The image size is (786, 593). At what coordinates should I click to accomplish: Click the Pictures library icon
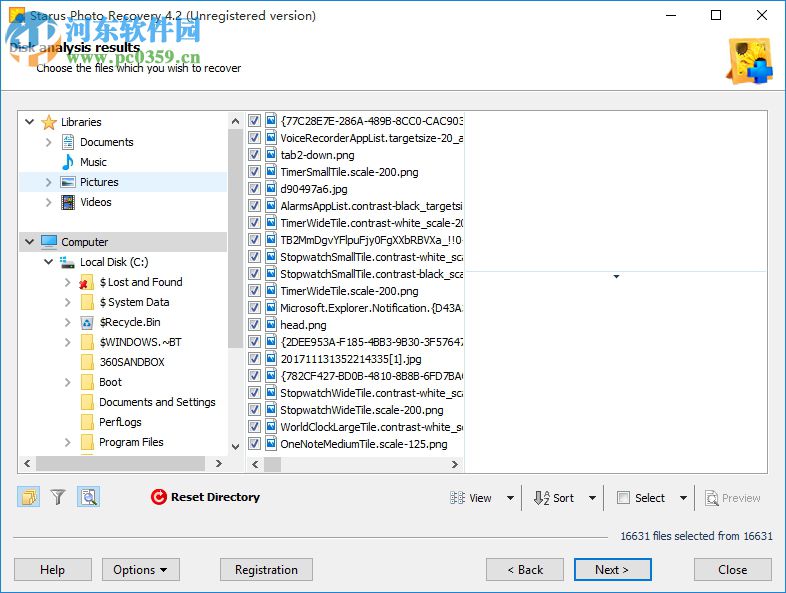pyautogui.click(x=68, y=182)
